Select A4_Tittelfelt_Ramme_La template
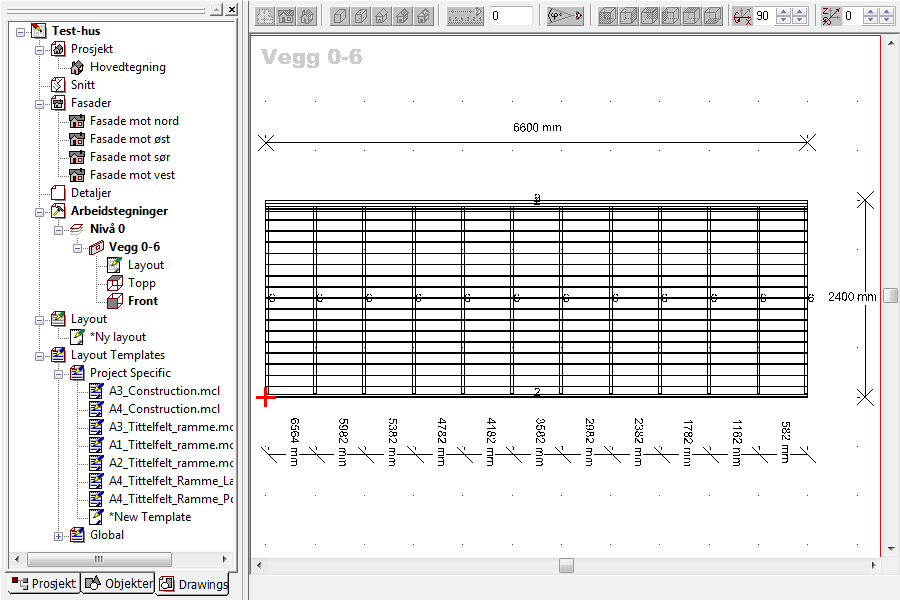 170,481
